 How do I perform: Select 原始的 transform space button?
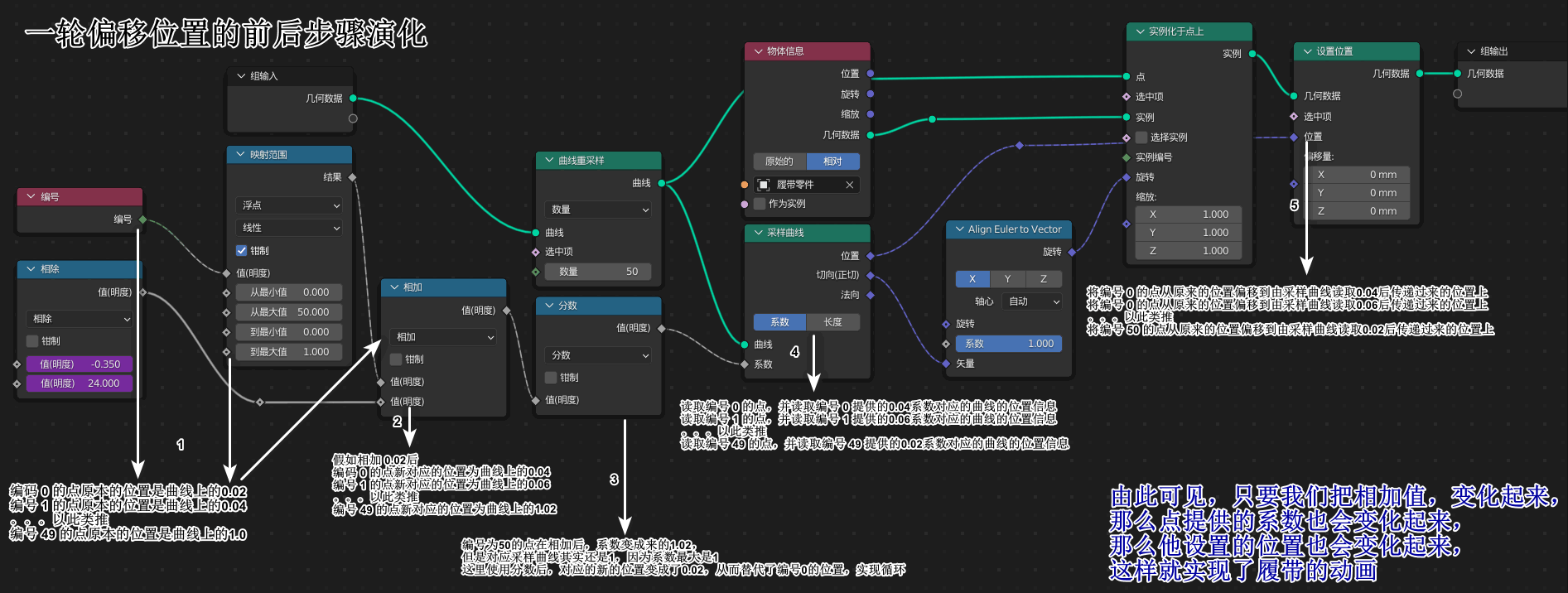coord(779,162)
